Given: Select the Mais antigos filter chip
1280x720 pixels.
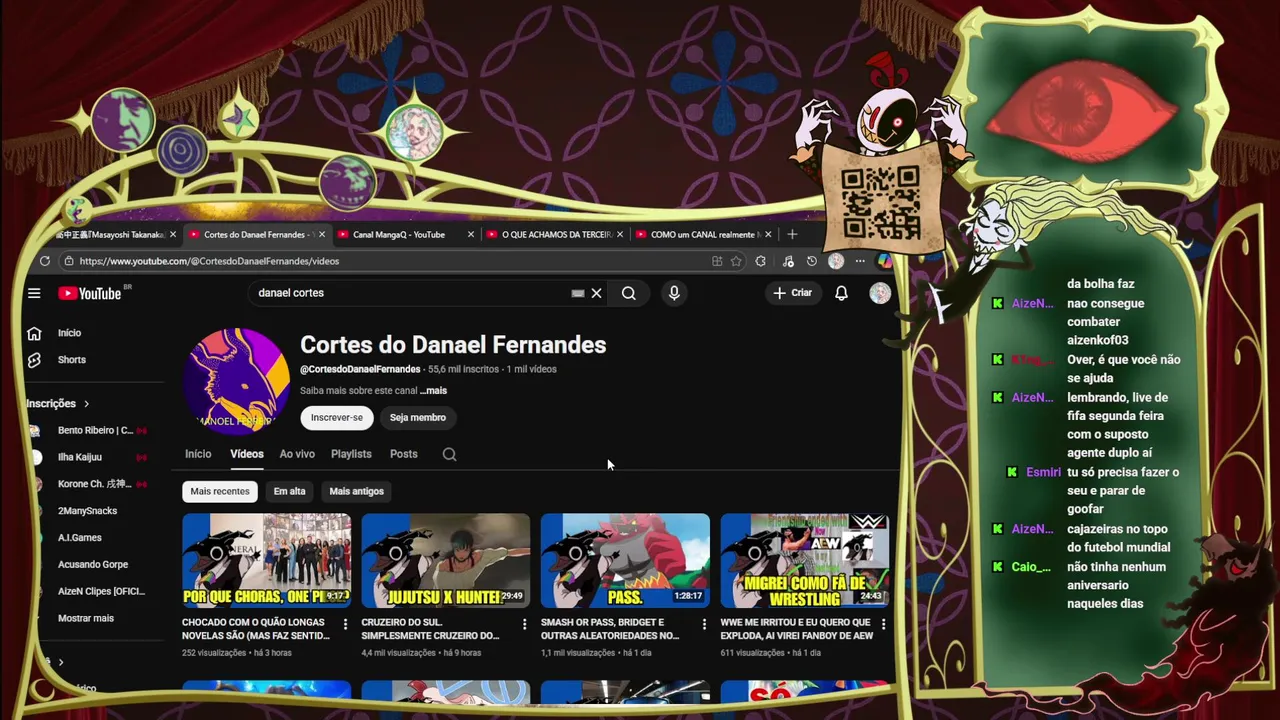Looking at the screenshot, I should (x=357, y=491).
